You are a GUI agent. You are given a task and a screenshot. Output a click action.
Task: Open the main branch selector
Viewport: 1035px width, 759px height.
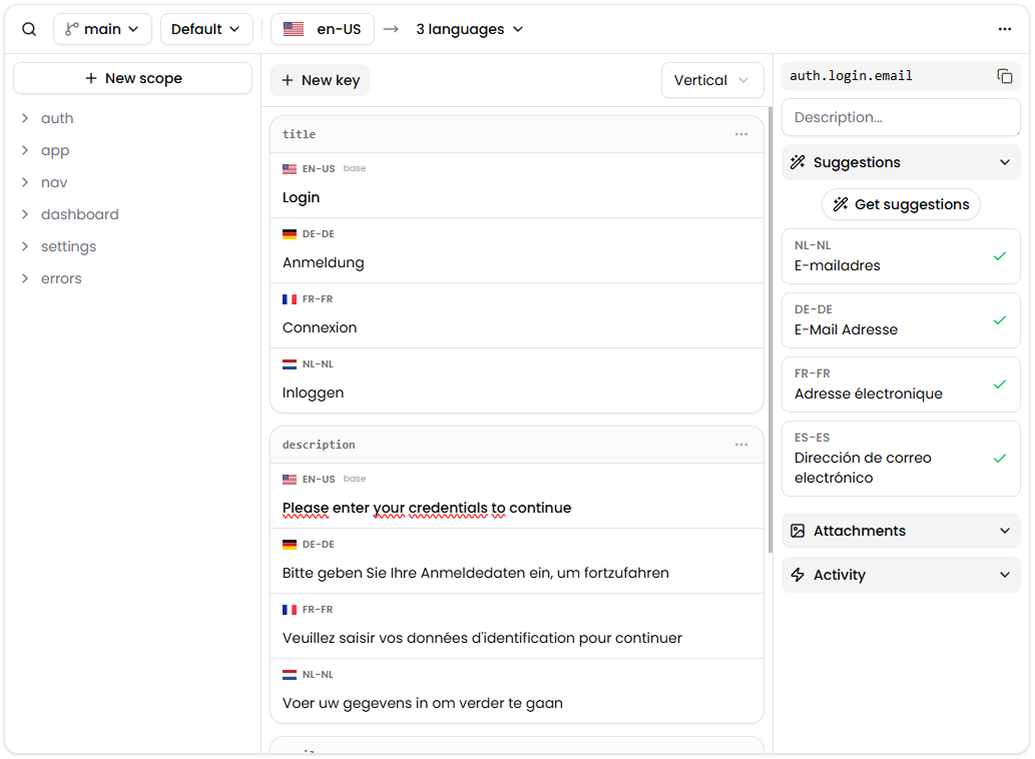pyautogui.click(x=102, y=29)
